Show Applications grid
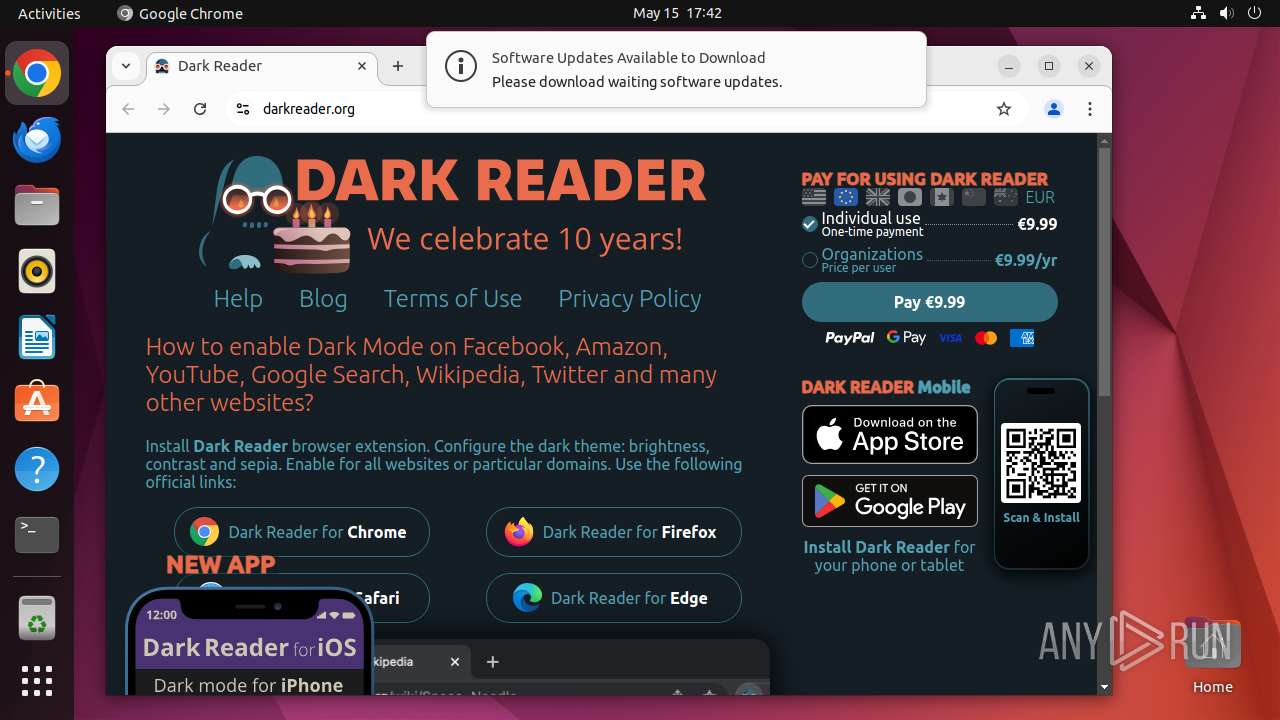The height and width of the screenshot is (720, 1280). [37, 681]
